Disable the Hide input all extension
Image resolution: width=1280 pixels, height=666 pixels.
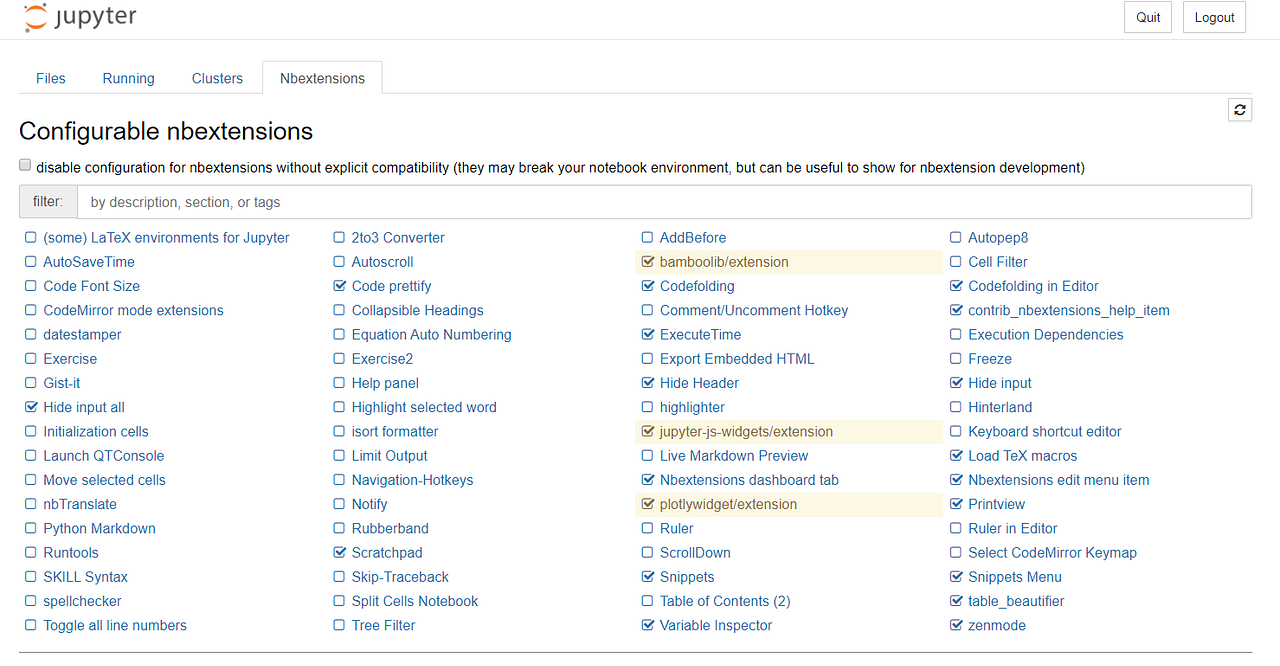coord(30,407)
